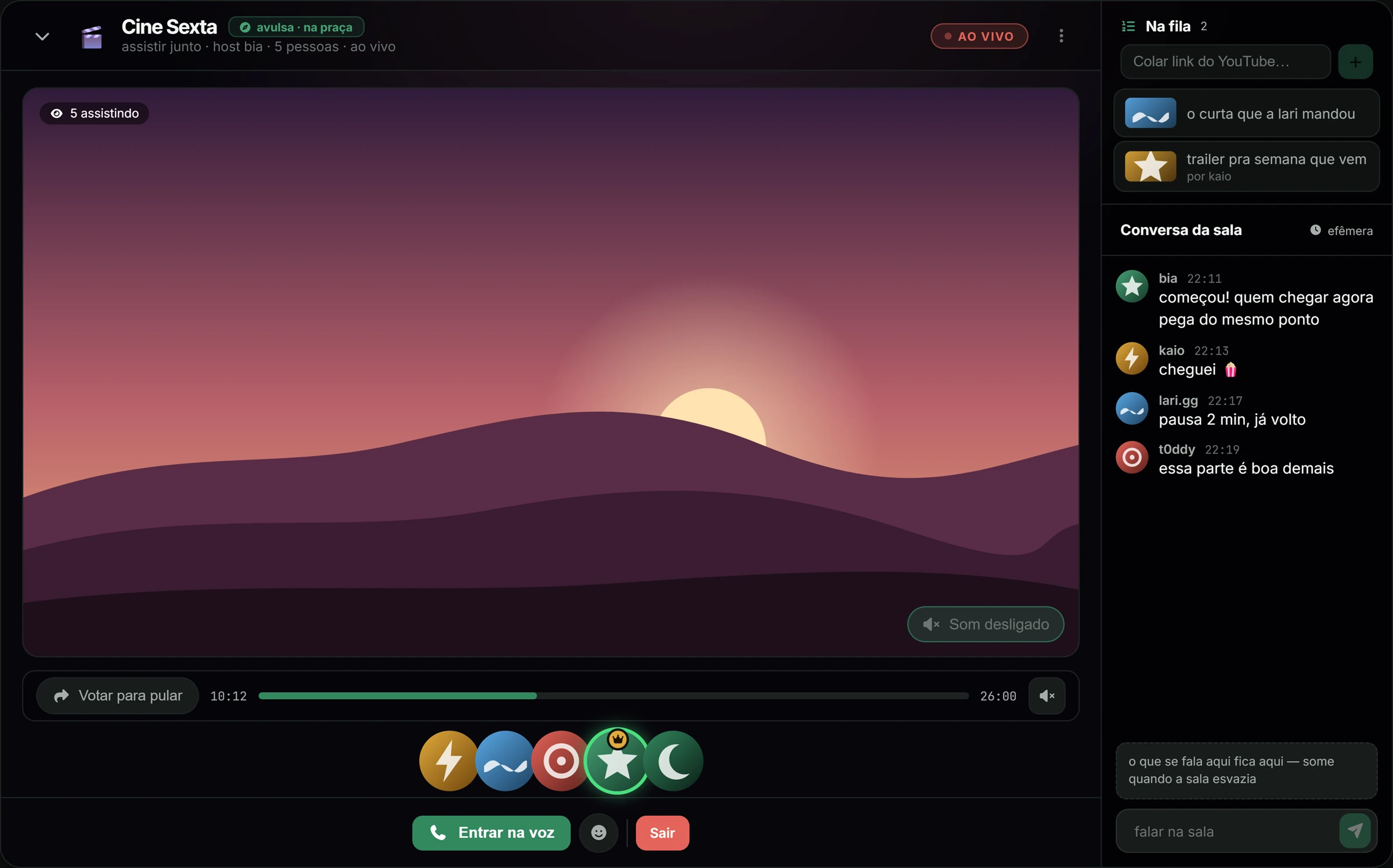This screenshot has width=1393, height=868.
Task: Click t0ddy's target avatar in chat
Action: click(1131, 457)
